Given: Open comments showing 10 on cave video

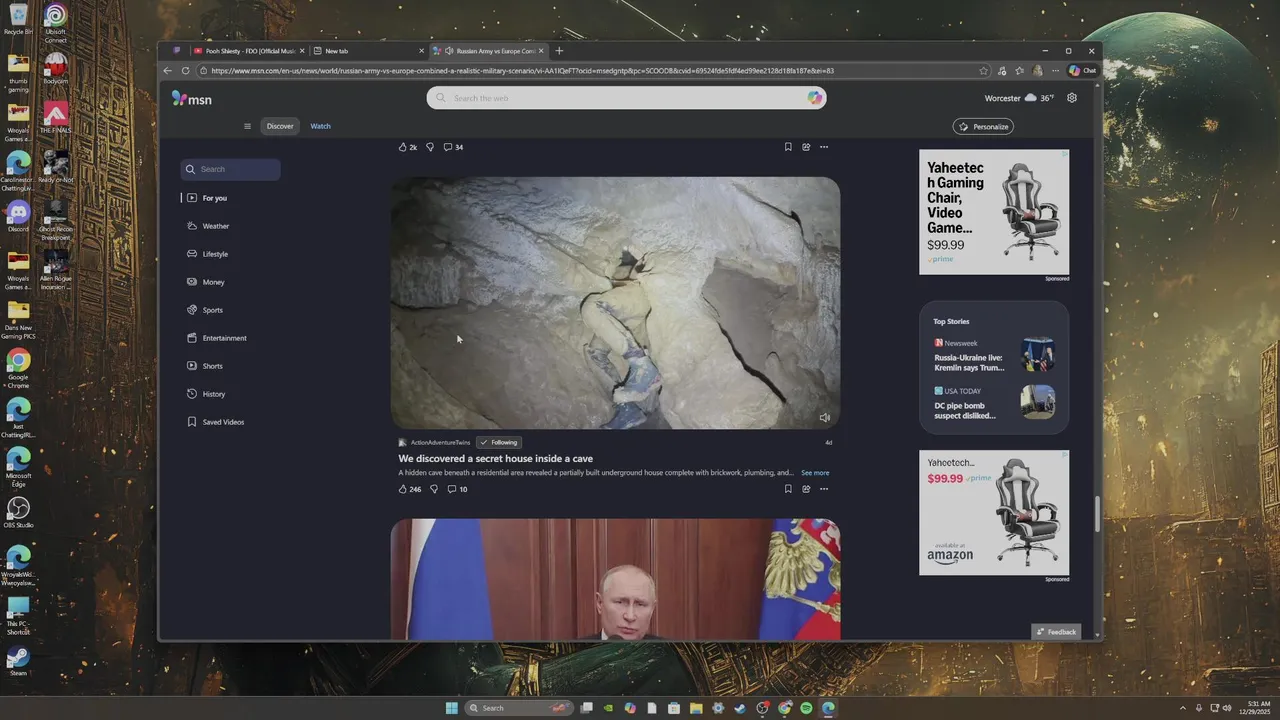Looking at the screenshot, I should pos(457,489).
